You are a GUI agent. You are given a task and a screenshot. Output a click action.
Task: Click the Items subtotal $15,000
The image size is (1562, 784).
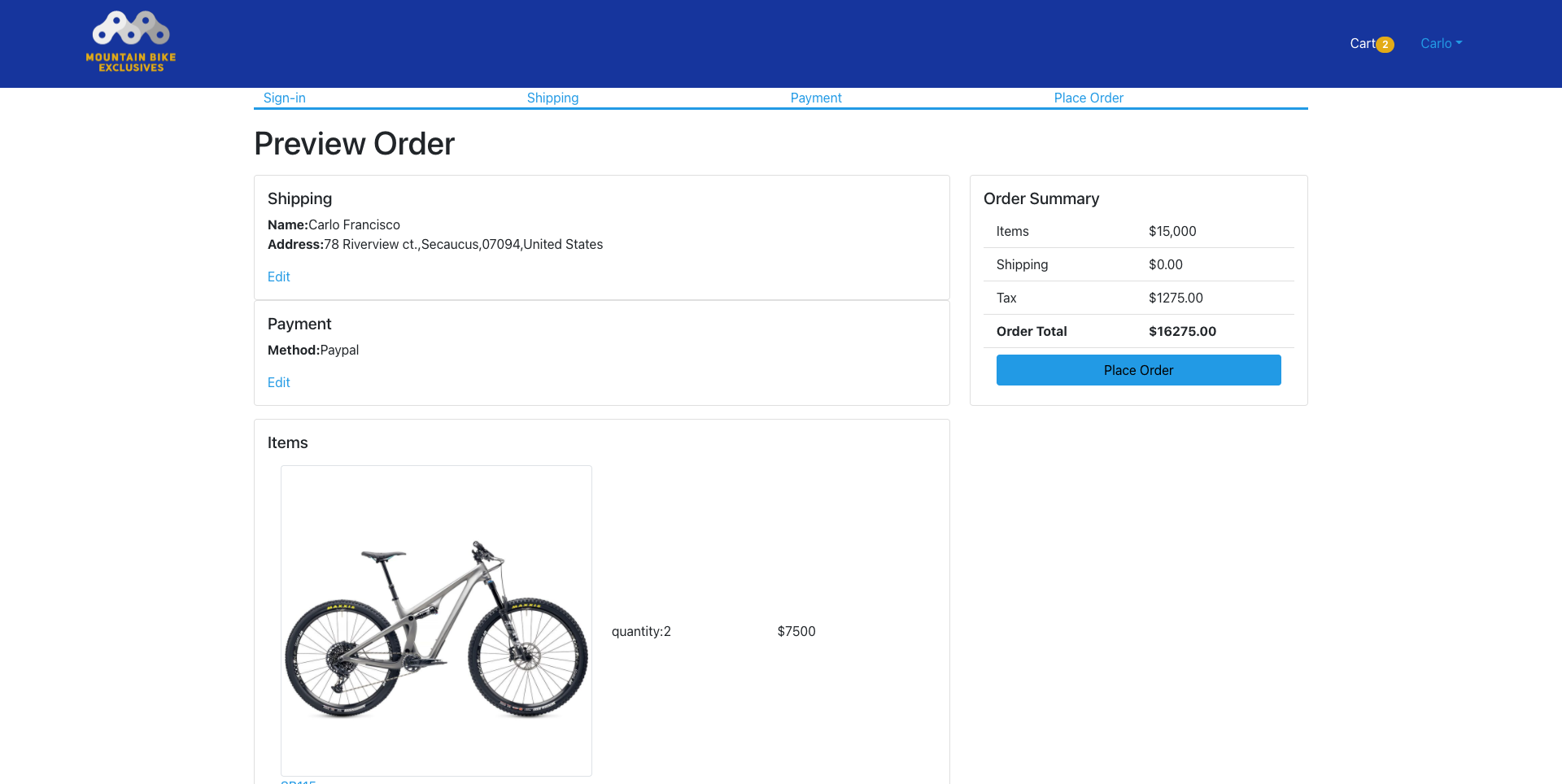coord(1172,231)
